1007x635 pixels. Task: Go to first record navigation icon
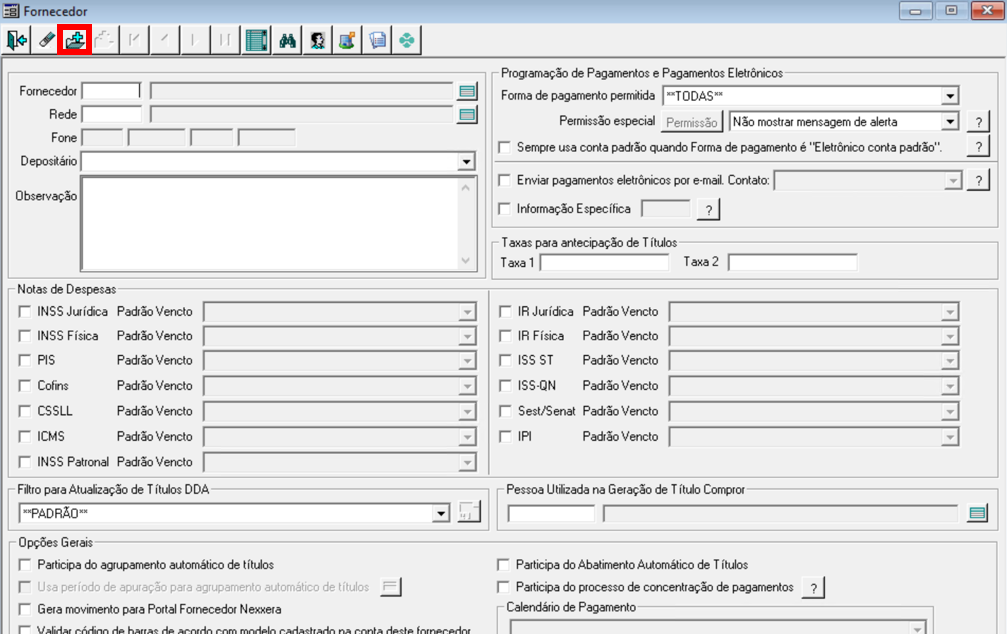point(134,40)
